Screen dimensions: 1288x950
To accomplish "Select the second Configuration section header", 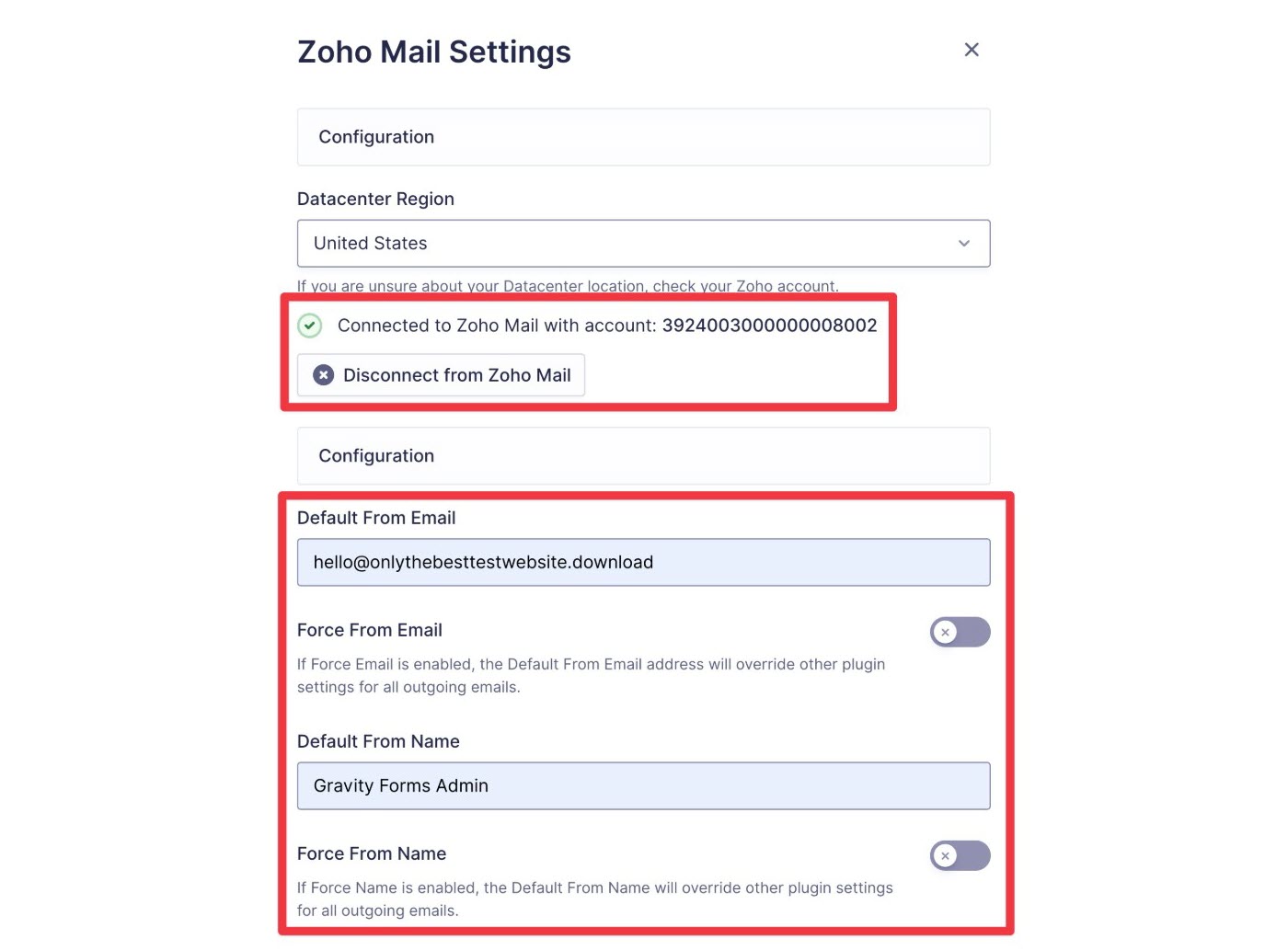I will pos(643,456).
